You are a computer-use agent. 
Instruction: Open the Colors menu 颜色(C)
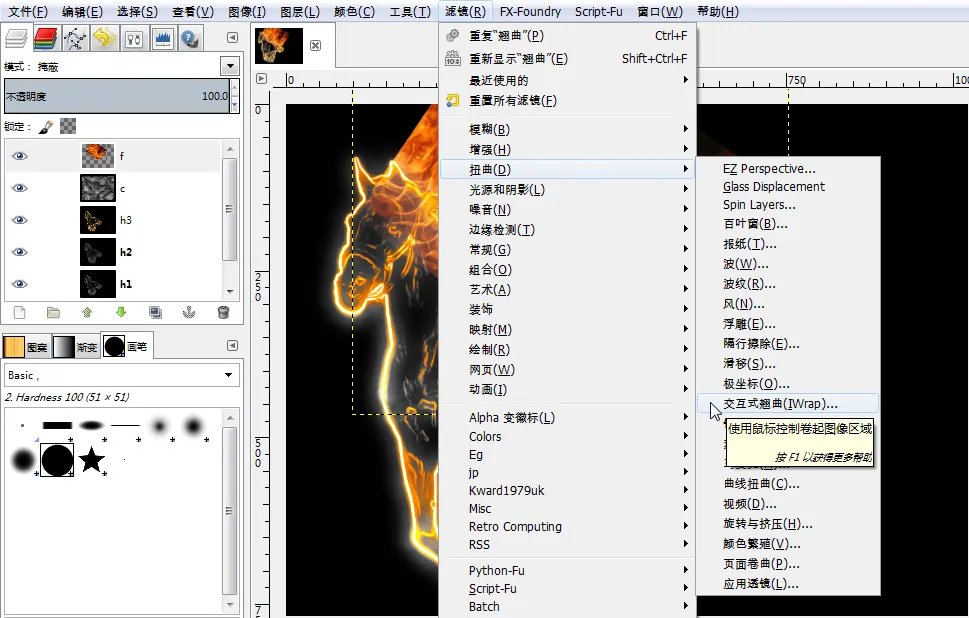pyautogui.click(x=354, y=12)
